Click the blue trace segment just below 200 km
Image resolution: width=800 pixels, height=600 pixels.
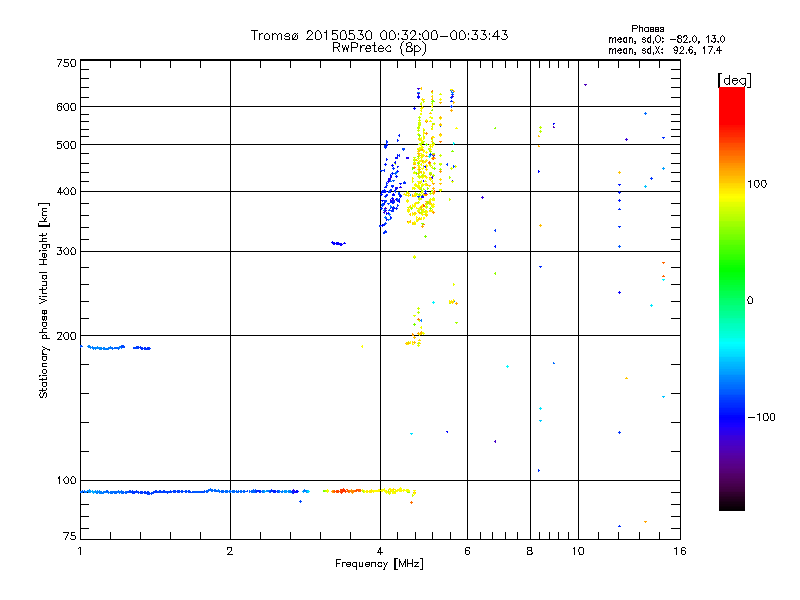pos(116,348)
